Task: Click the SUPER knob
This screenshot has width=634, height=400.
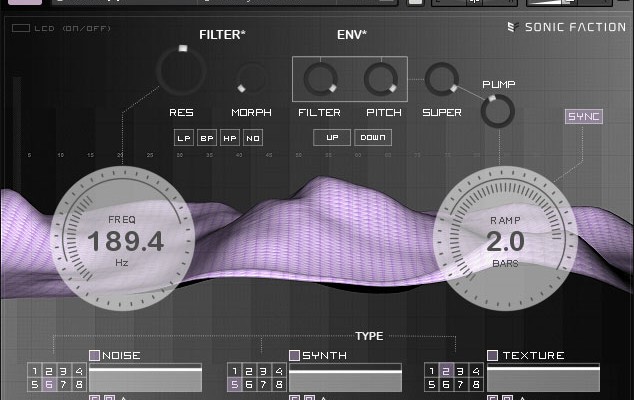Action: (x=441, y=78)
